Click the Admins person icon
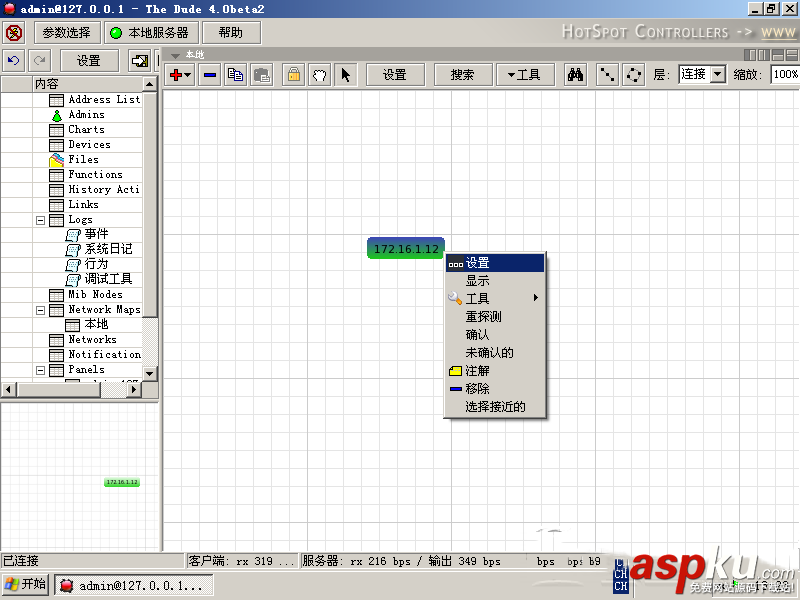 tap(57, 115)
